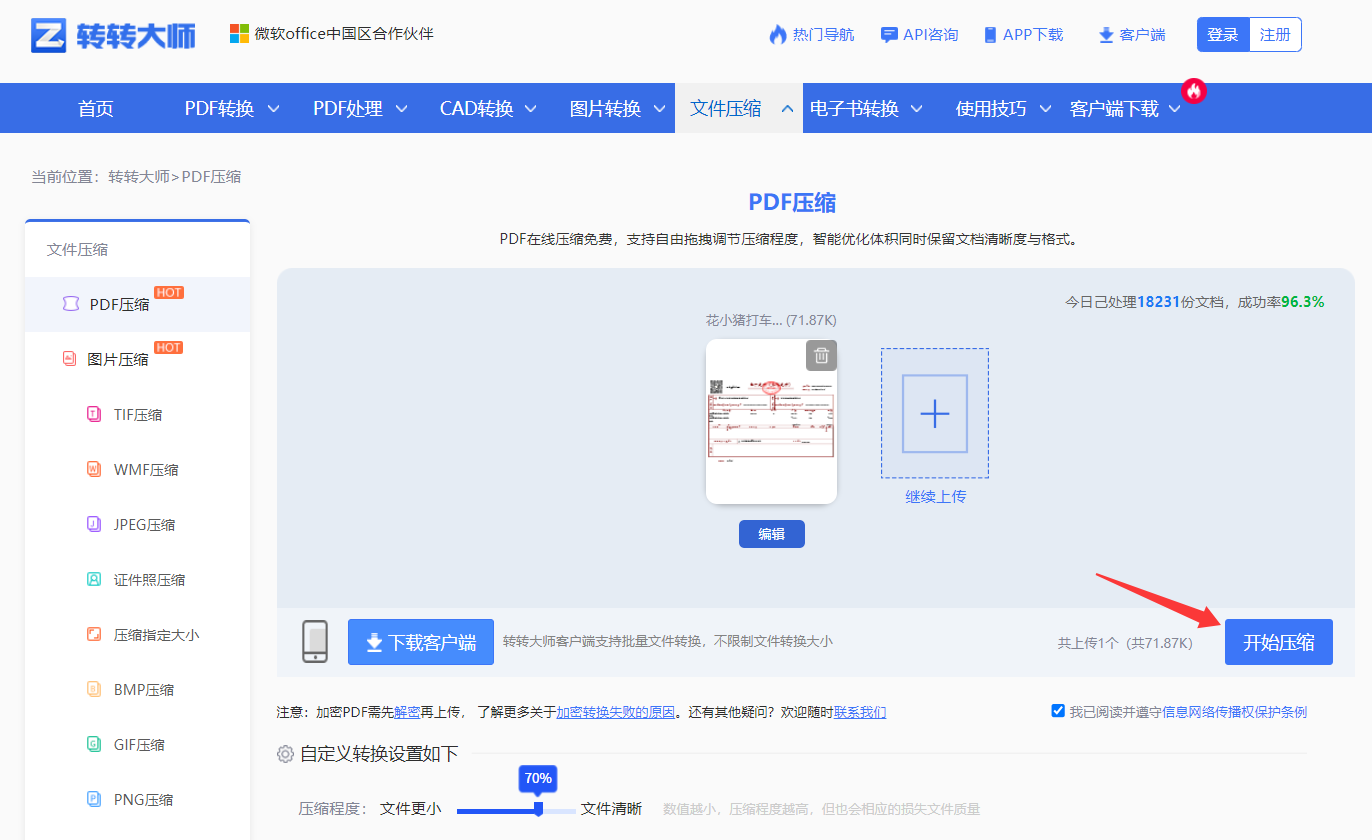Click the 转转大师 logo icon

49,35
